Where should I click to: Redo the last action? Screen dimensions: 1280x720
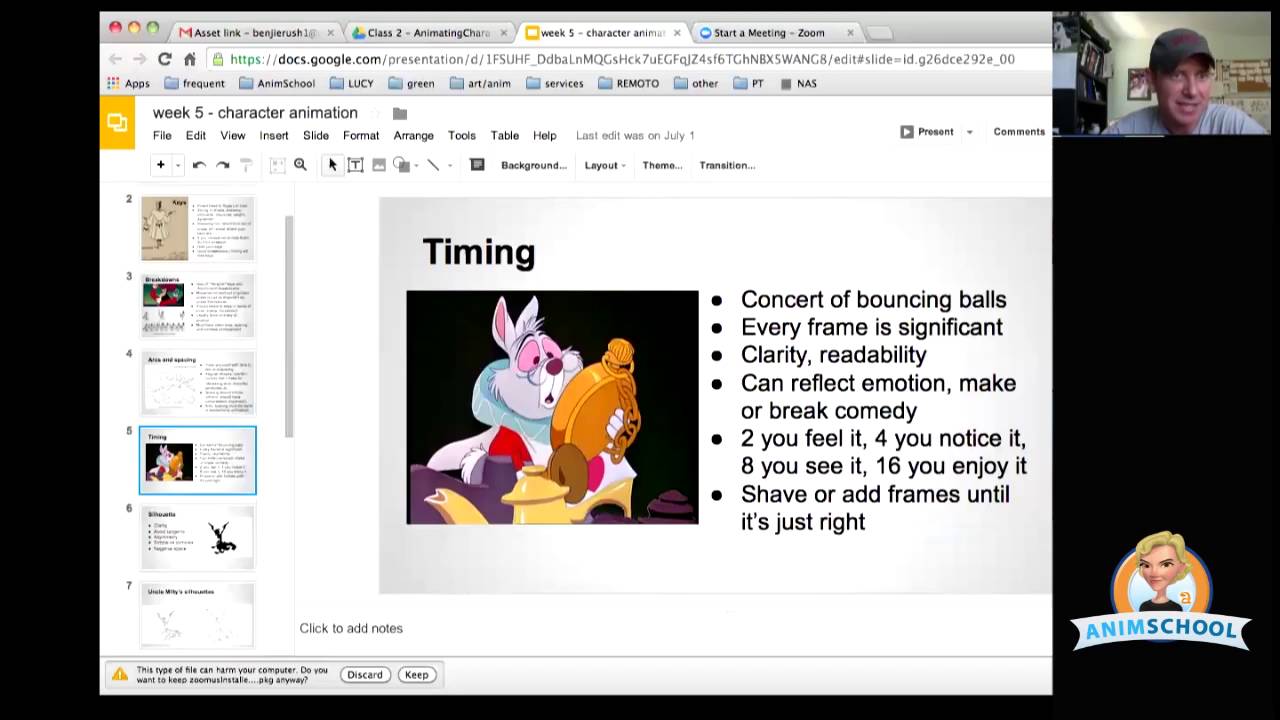click(223, 165)
